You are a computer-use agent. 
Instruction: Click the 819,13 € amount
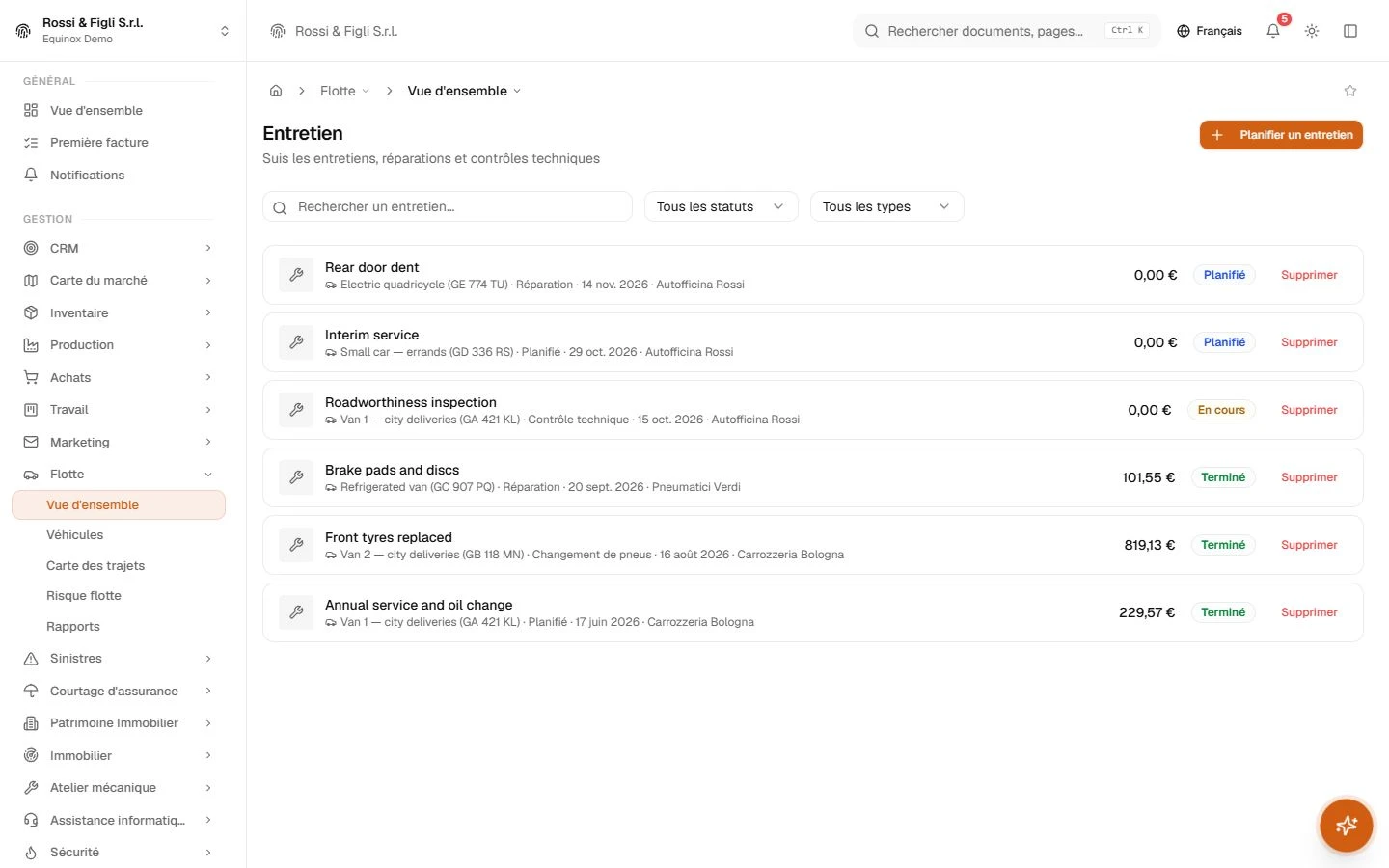point(1150,545)
